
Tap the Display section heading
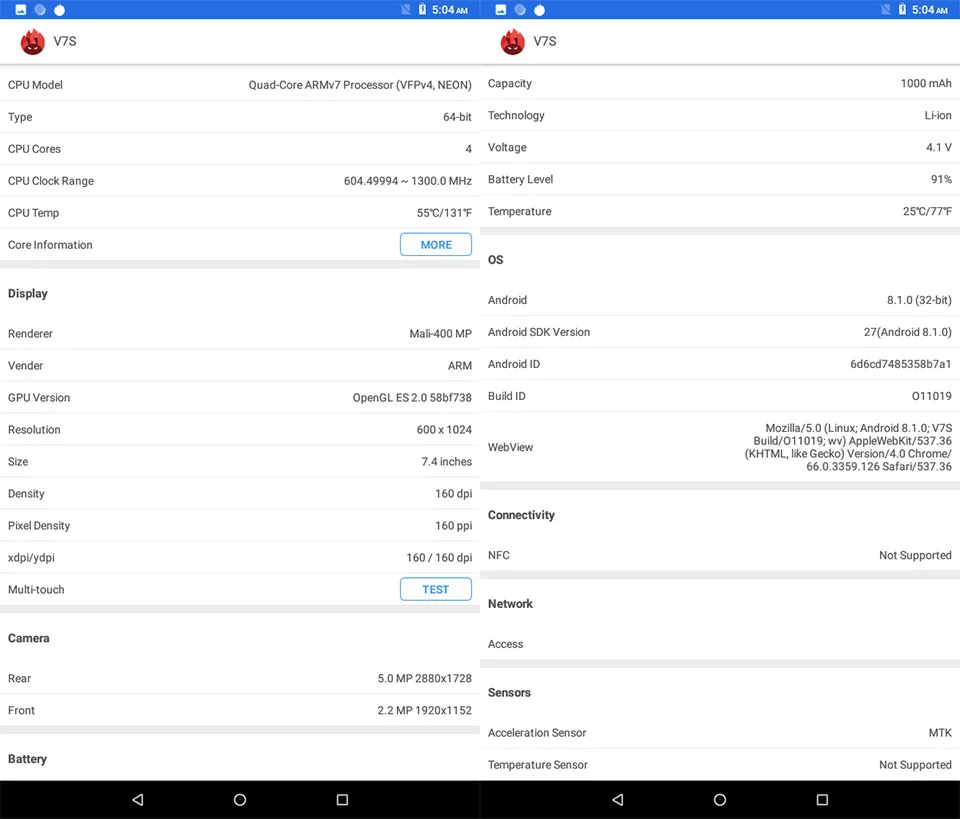click(28, 293)
